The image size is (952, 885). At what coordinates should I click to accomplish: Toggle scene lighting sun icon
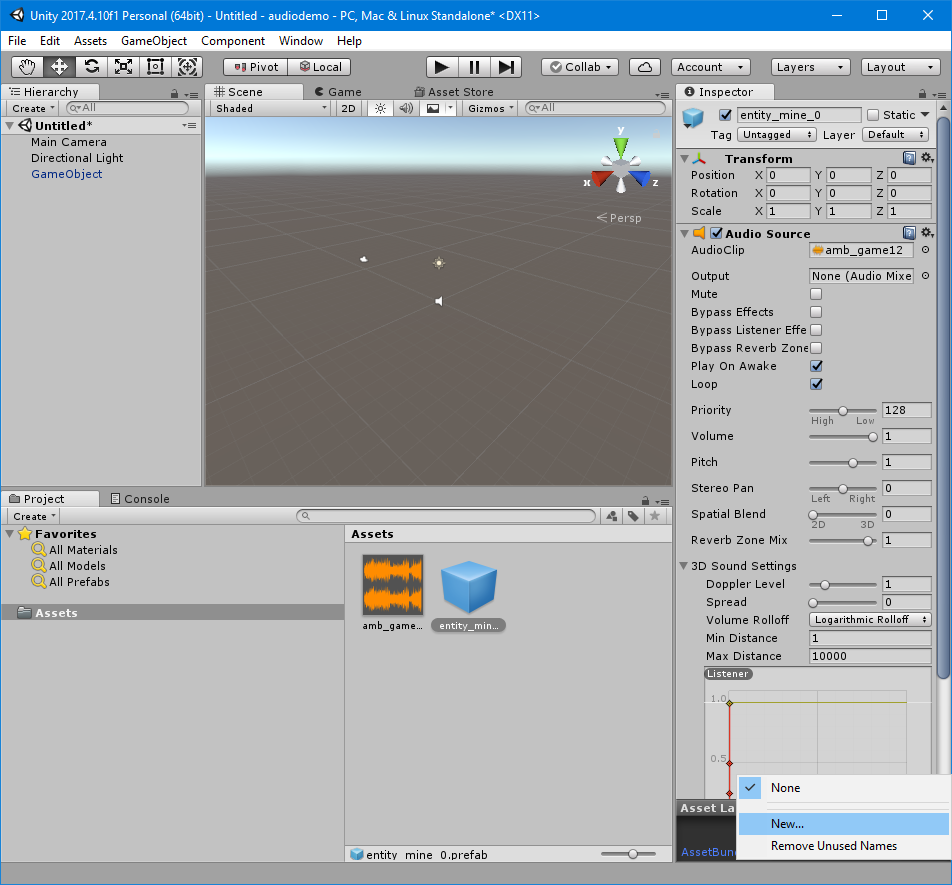click(380, 108)
